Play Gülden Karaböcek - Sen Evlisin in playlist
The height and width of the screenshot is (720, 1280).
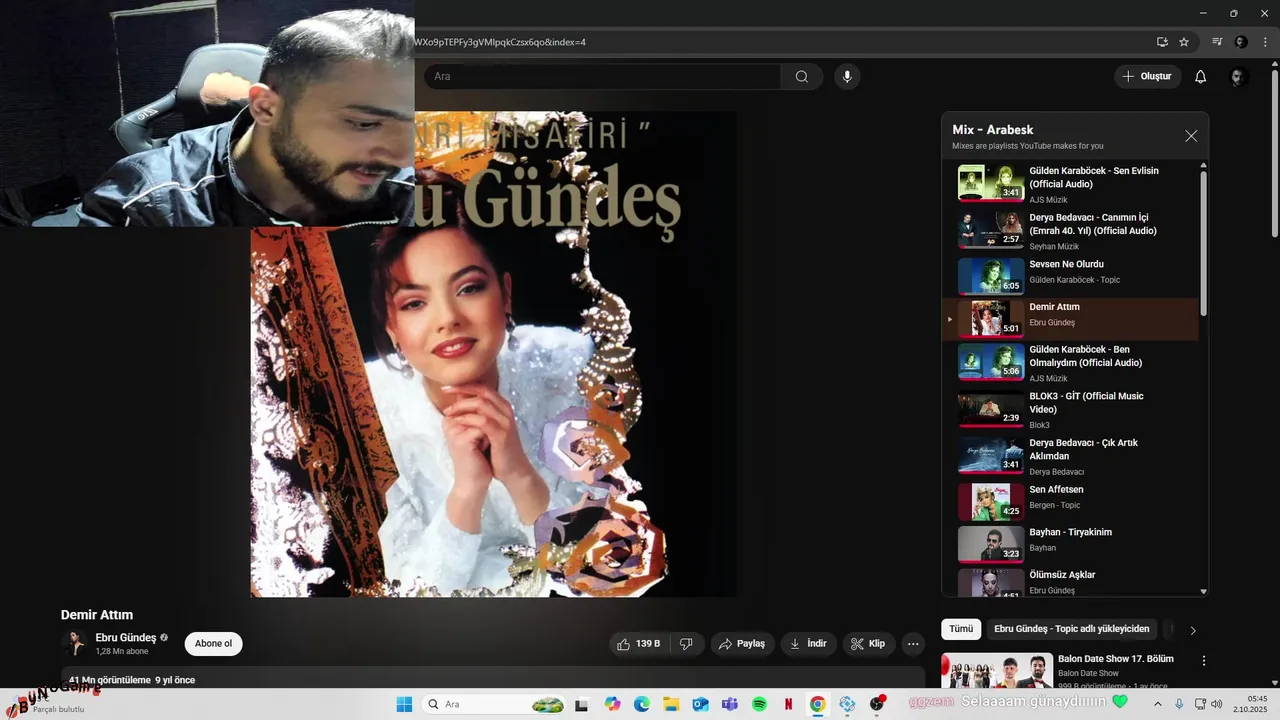(x=1070, y=184)
